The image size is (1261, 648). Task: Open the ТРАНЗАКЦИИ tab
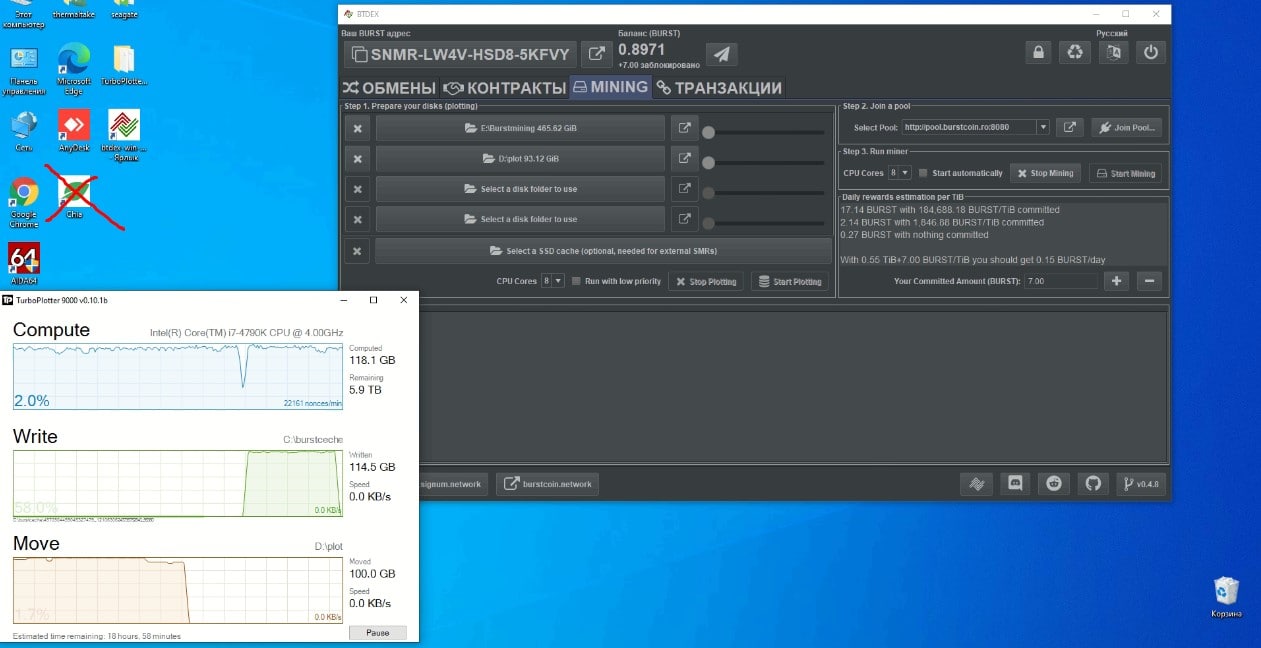point(719,88)
